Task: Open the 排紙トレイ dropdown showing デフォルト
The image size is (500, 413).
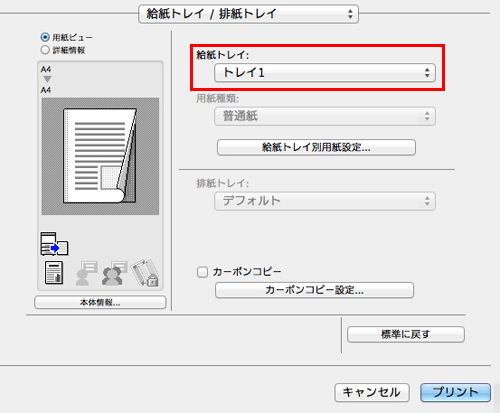Action: [325, 201]
